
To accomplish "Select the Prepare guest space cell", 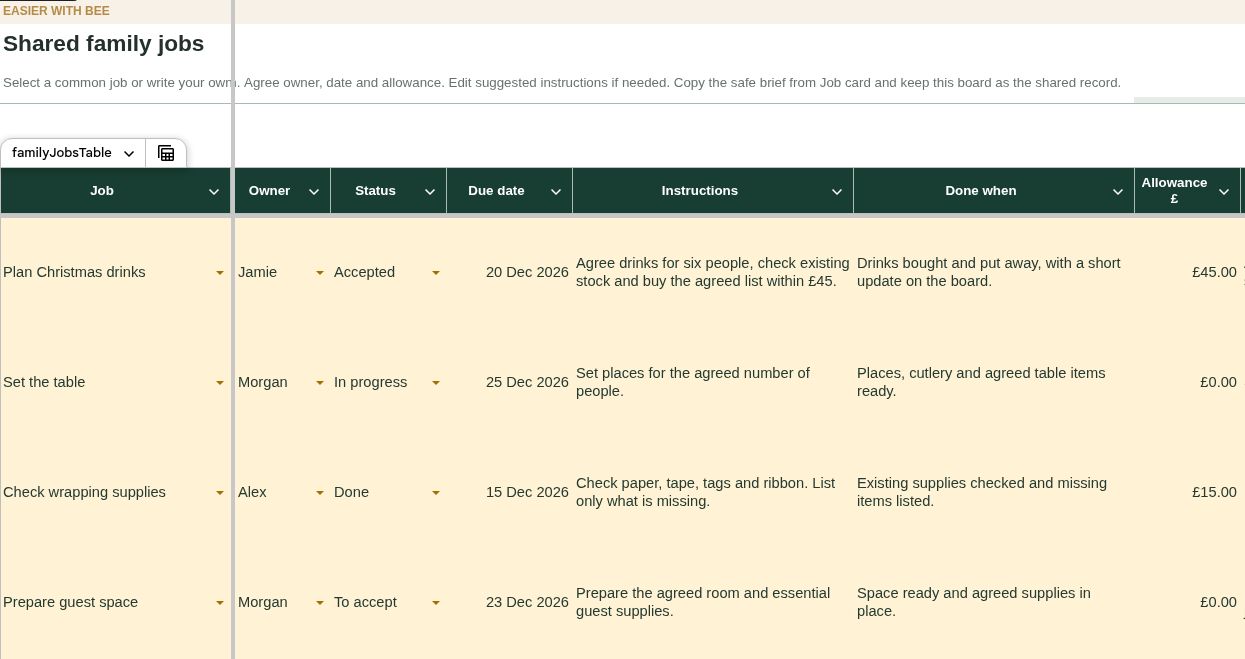I will pos(116,602).
